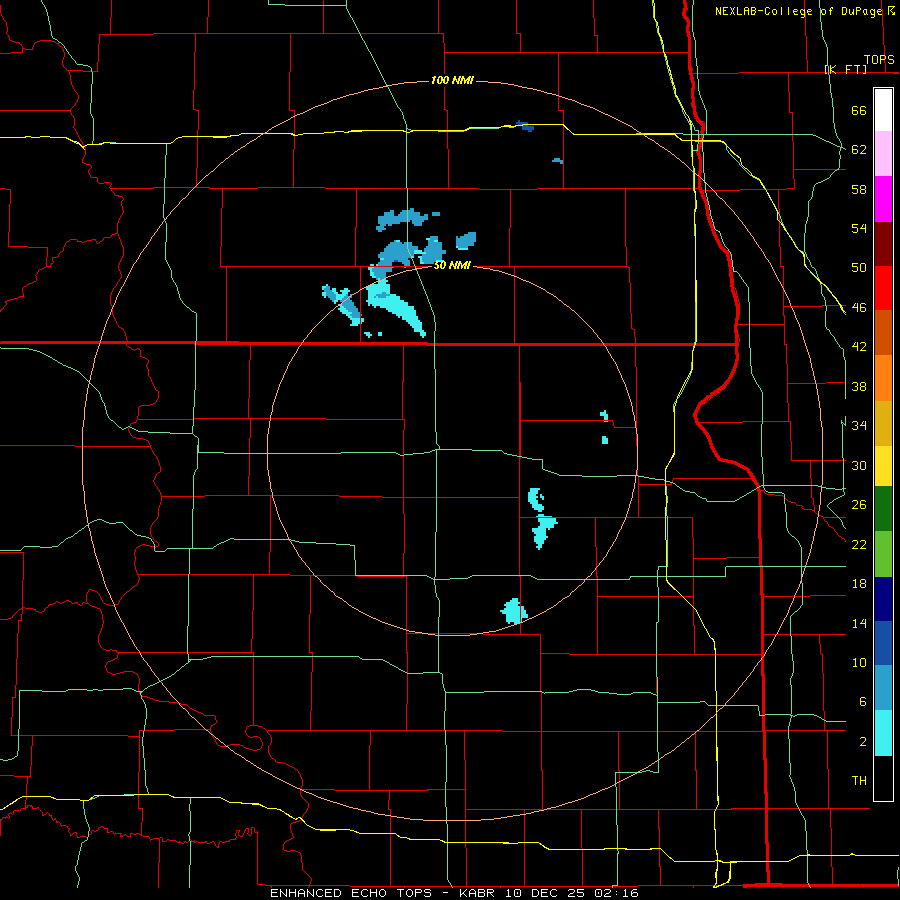The image size is (900, 900).
Task: Click the 58 legend value
Action: 859,189
